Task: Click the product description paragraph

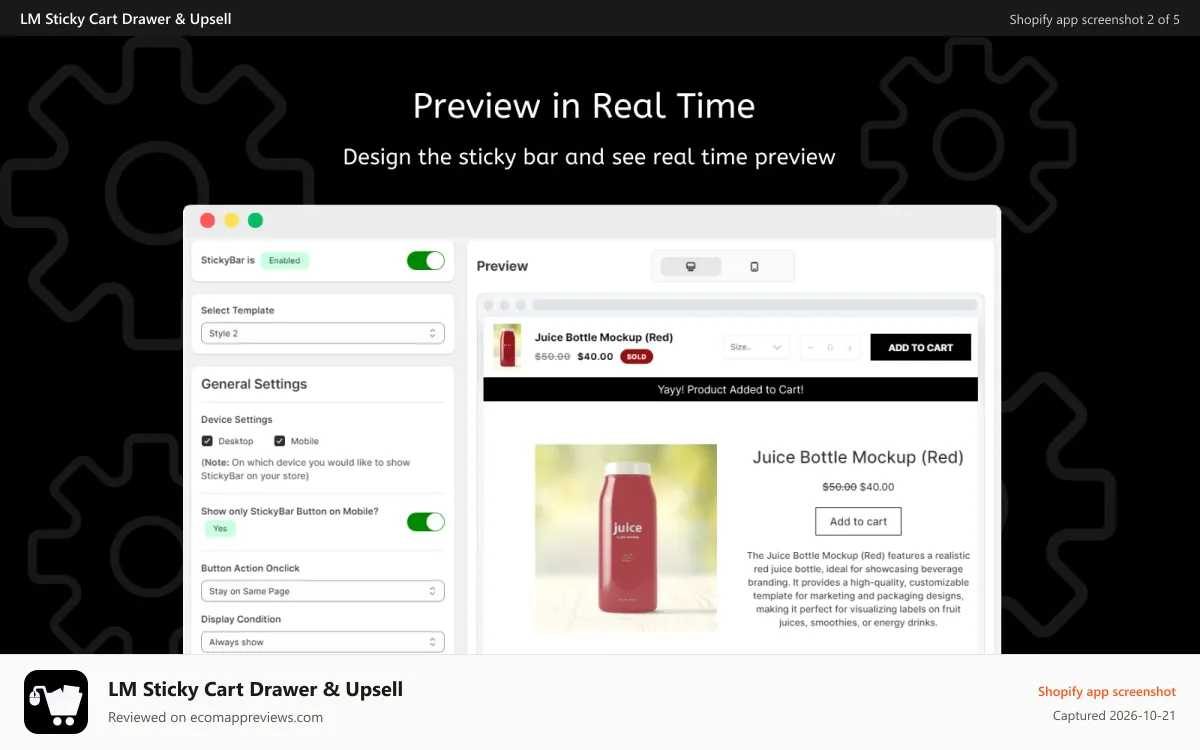Action: click(x=858, y=589)
